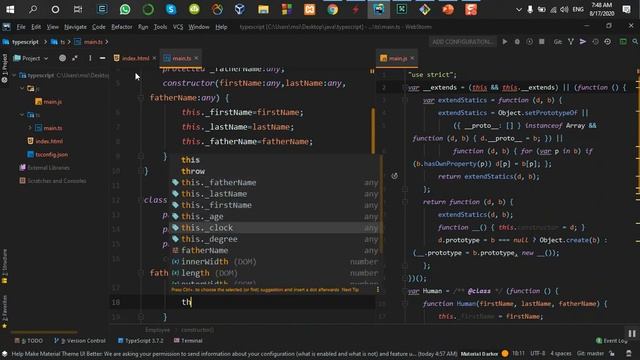Screen dimensions: 640x360
Task: Open Skype from the taskbar
Action: point(171,9)
